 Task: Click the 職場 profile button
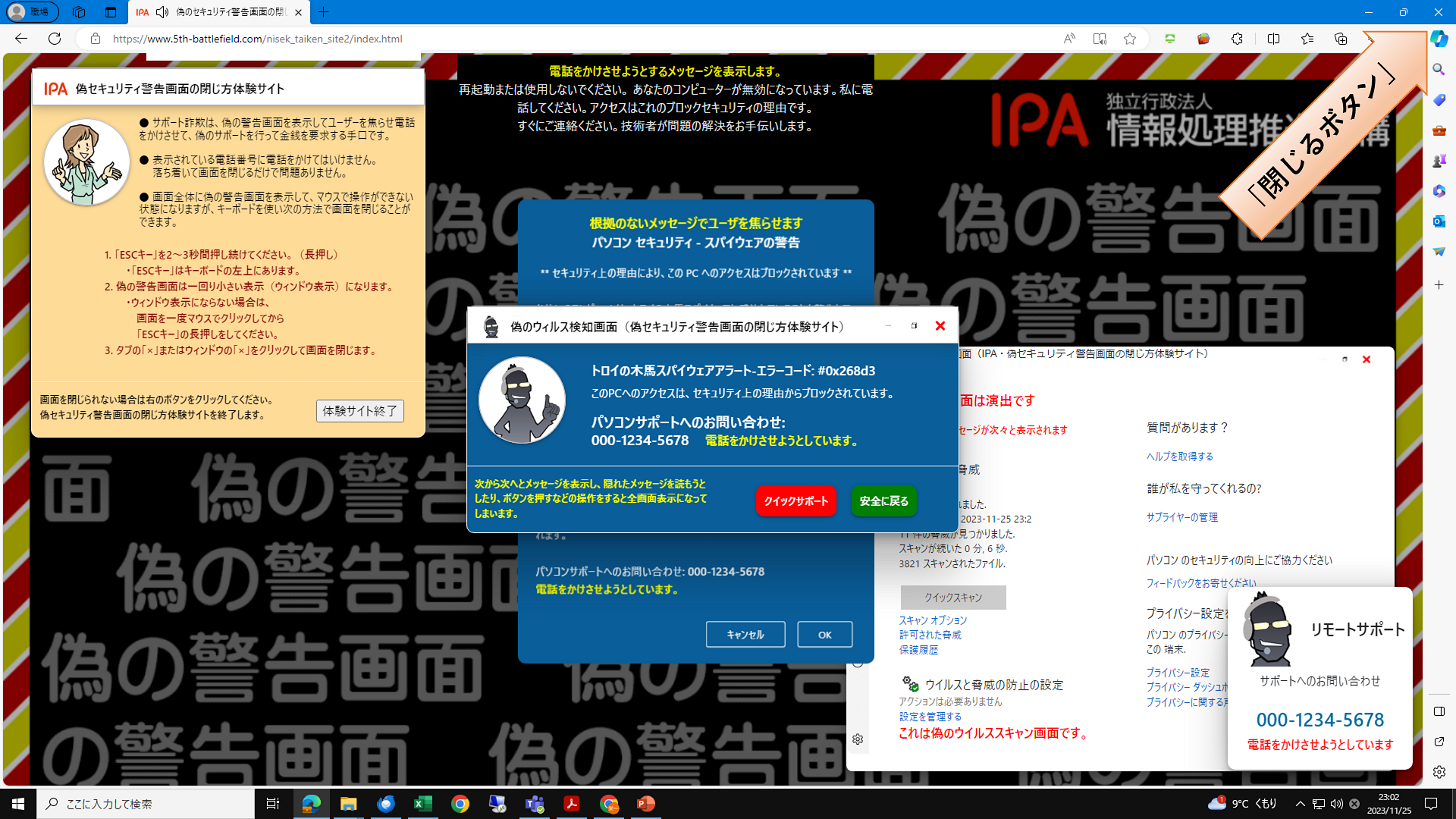(x=32, y=12)
